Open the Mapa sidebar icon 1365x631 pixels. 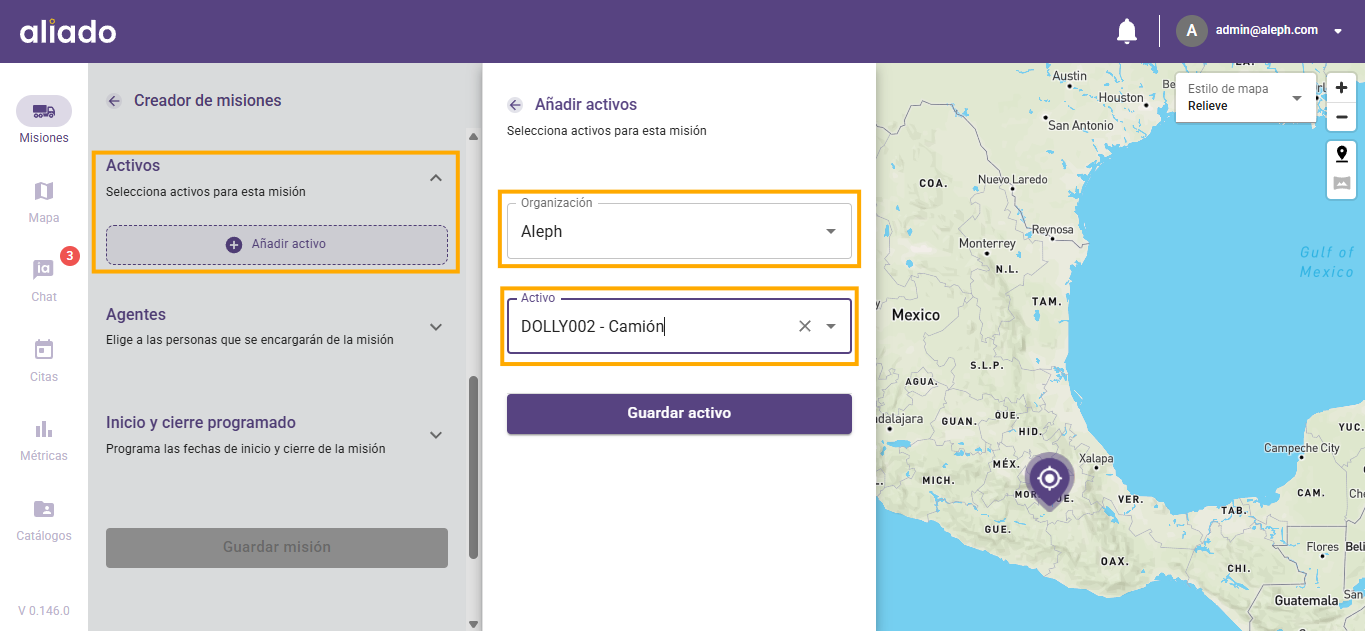coord(44,191)
